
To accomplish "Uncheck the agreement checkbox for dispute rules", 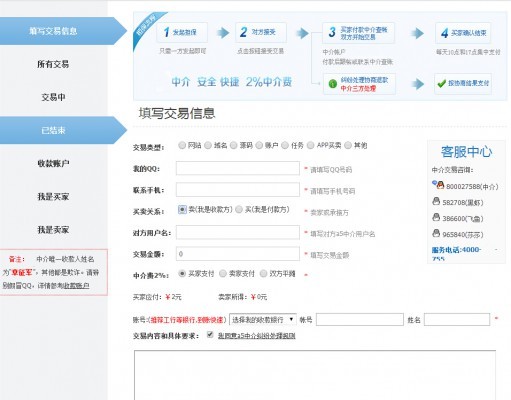I will [x=210, y=334].
